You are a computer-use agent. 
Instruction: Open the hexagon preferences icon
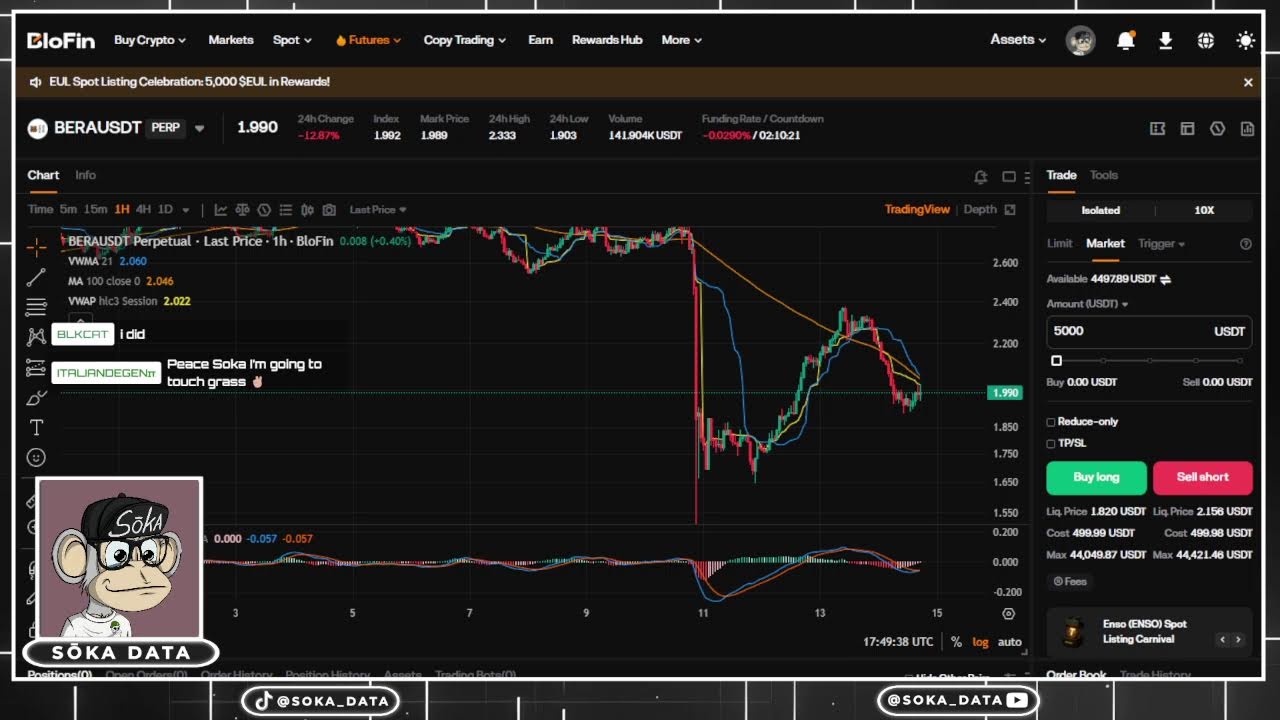tap(1217, 129)
